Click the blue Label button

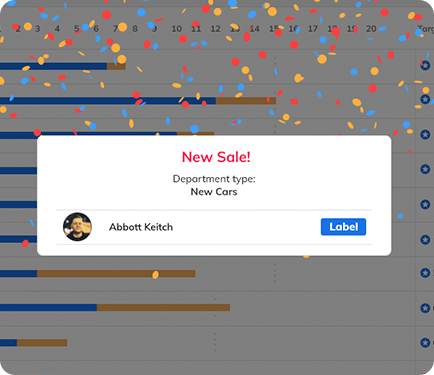[343, 227]
